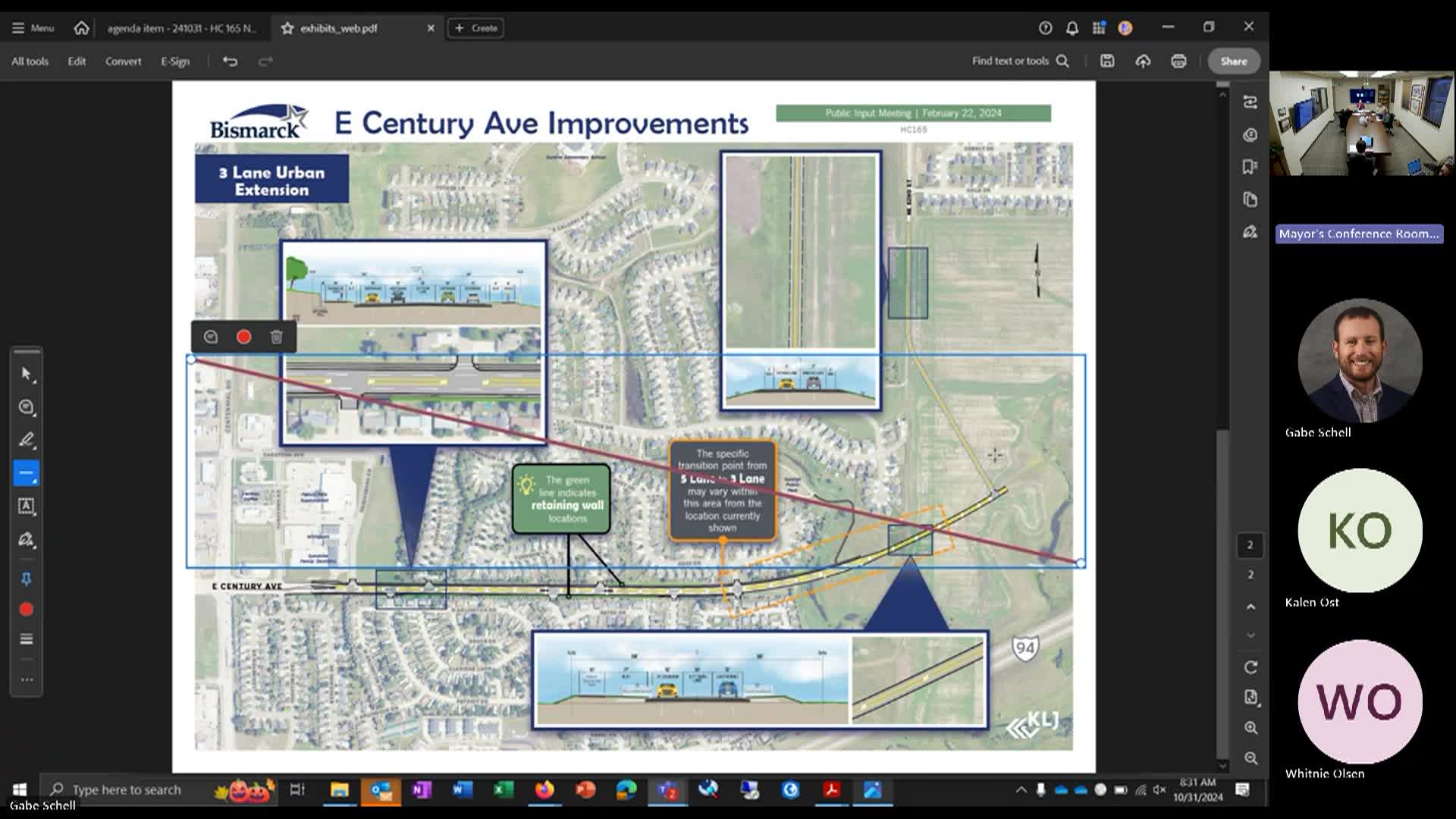Go to Acrobat Home icon
1456x819 pixels.
(81, 28)
